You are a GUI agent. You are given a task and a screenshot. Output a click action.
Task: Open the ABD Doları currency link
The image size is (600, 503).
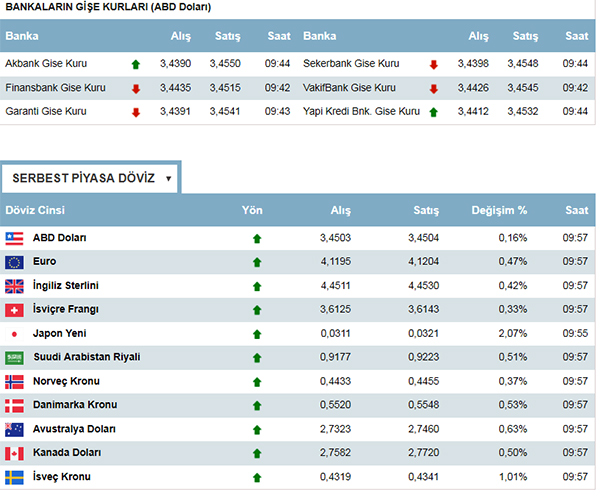point(60,238)
